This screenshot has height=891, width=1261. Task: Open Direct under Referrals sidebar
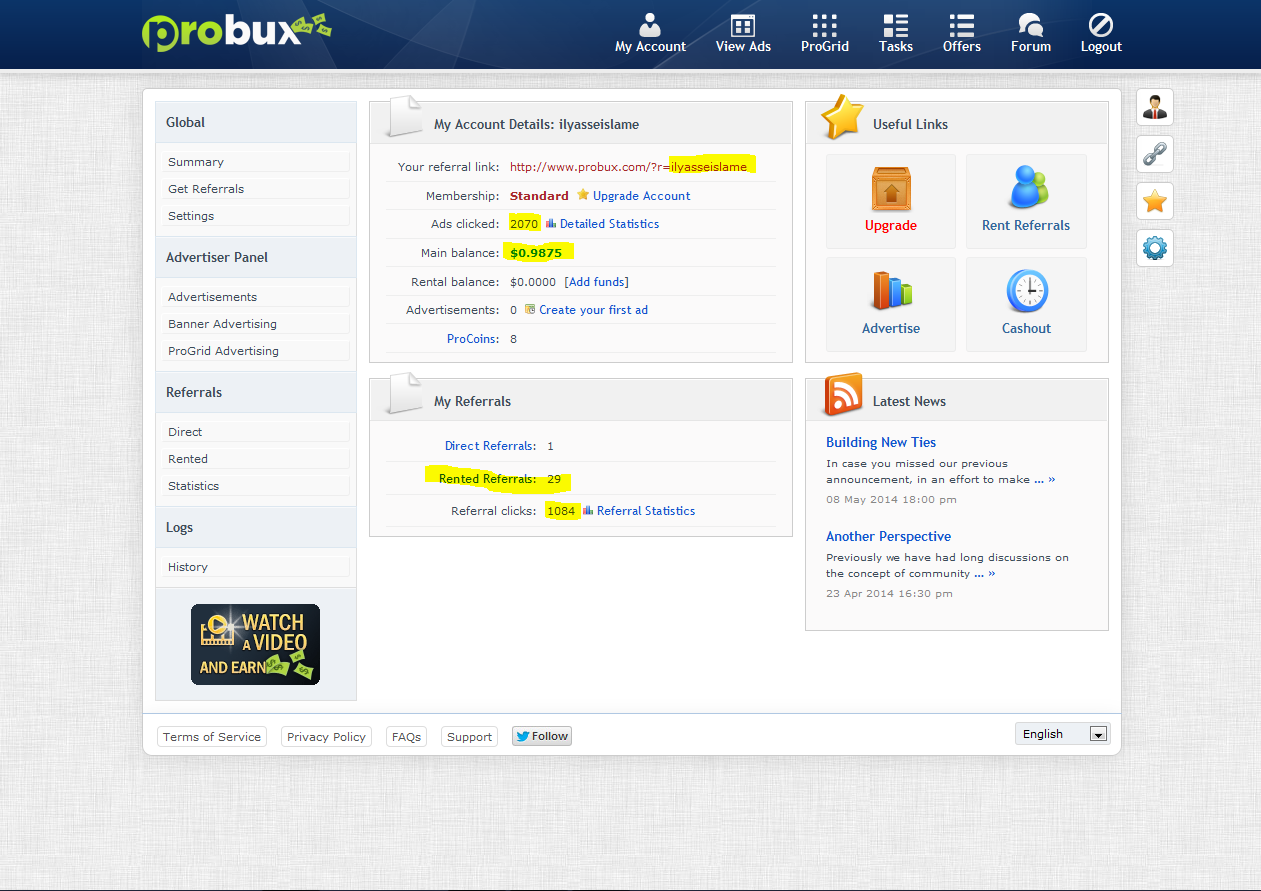click(256, 432)
